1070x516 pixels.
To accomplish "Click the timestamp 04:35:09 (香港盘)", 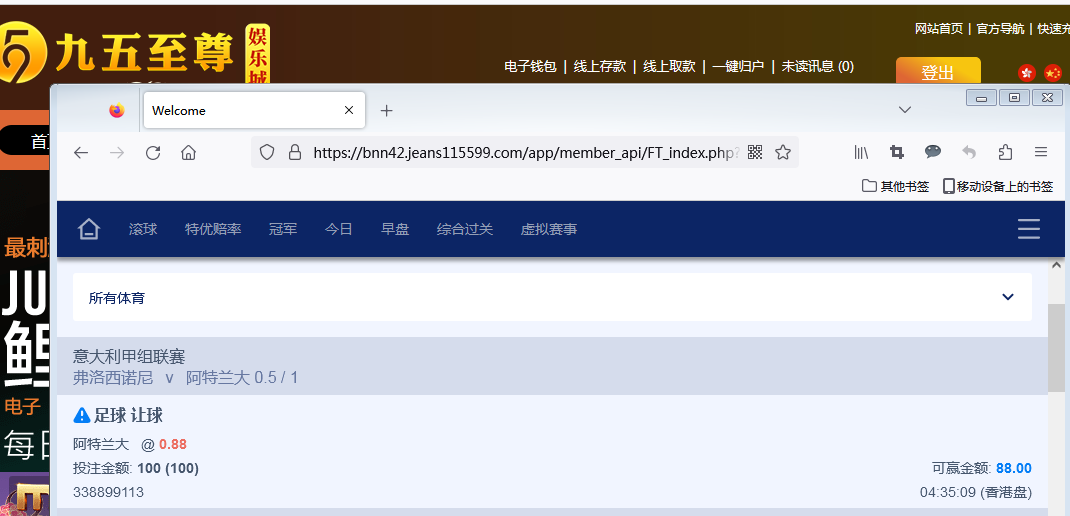I will point(975,492).
